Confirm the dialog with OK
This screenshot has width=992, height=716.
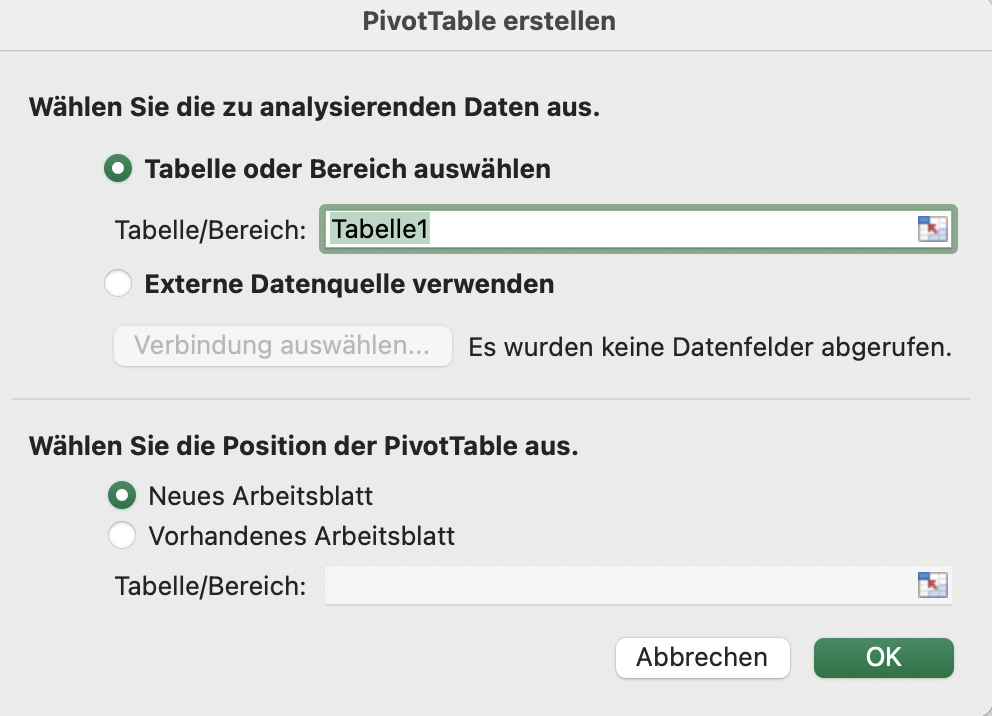point(884,657)
